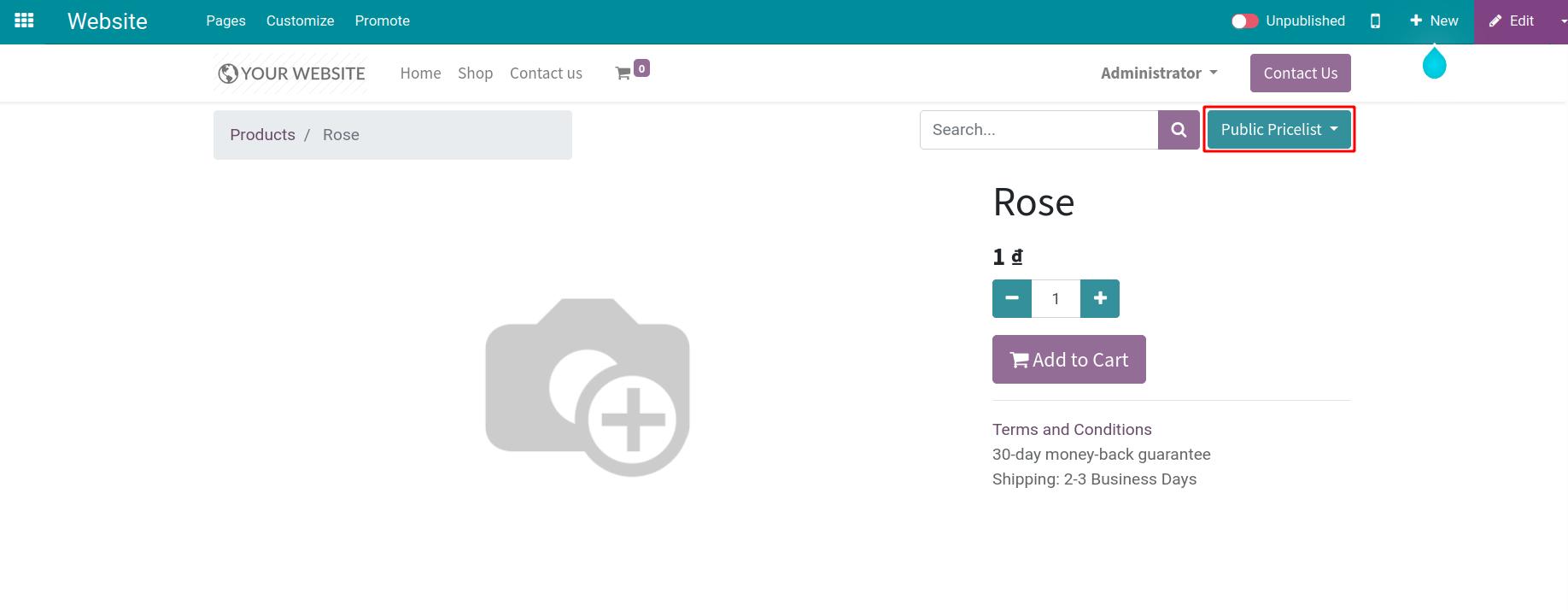This screenshot has width=1568, height=611.
Task: Click the purple Contact Us button
Action: pyautogui.click(x=1300, y=73)
